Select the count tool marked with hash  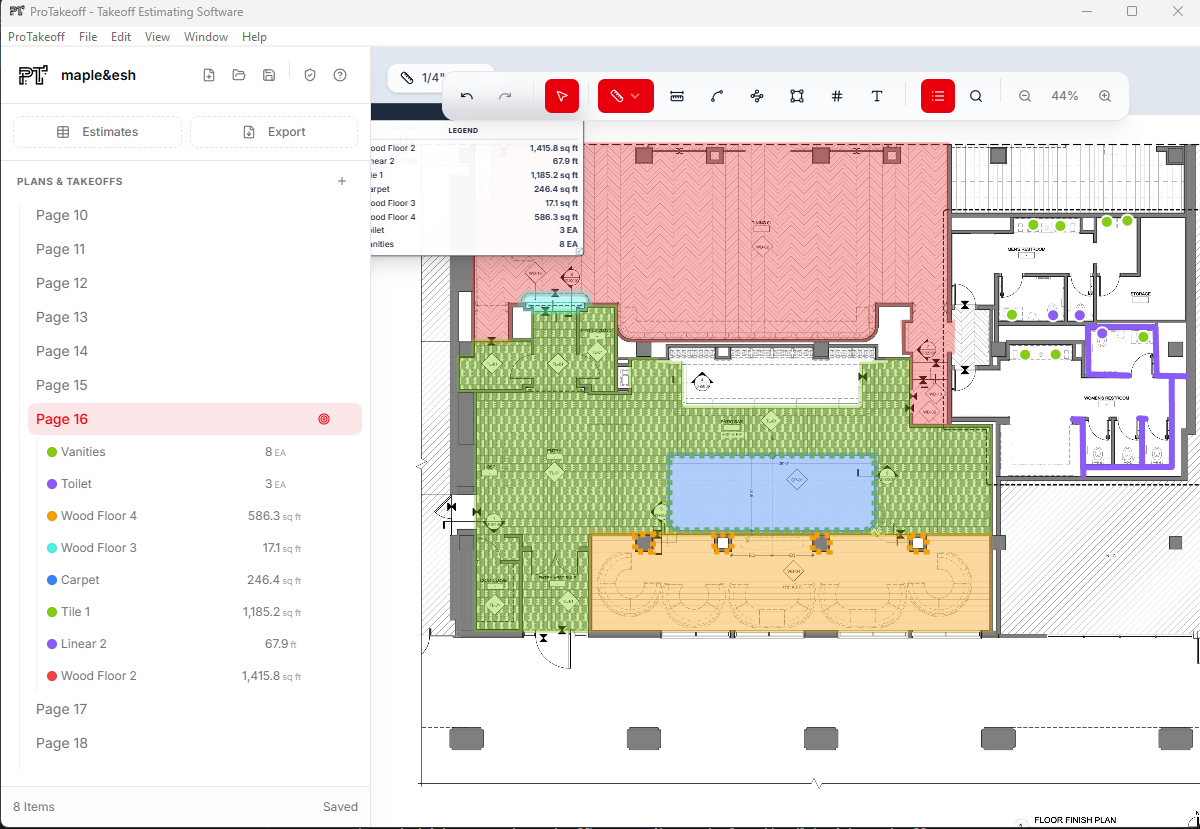(x=837, y=96)
